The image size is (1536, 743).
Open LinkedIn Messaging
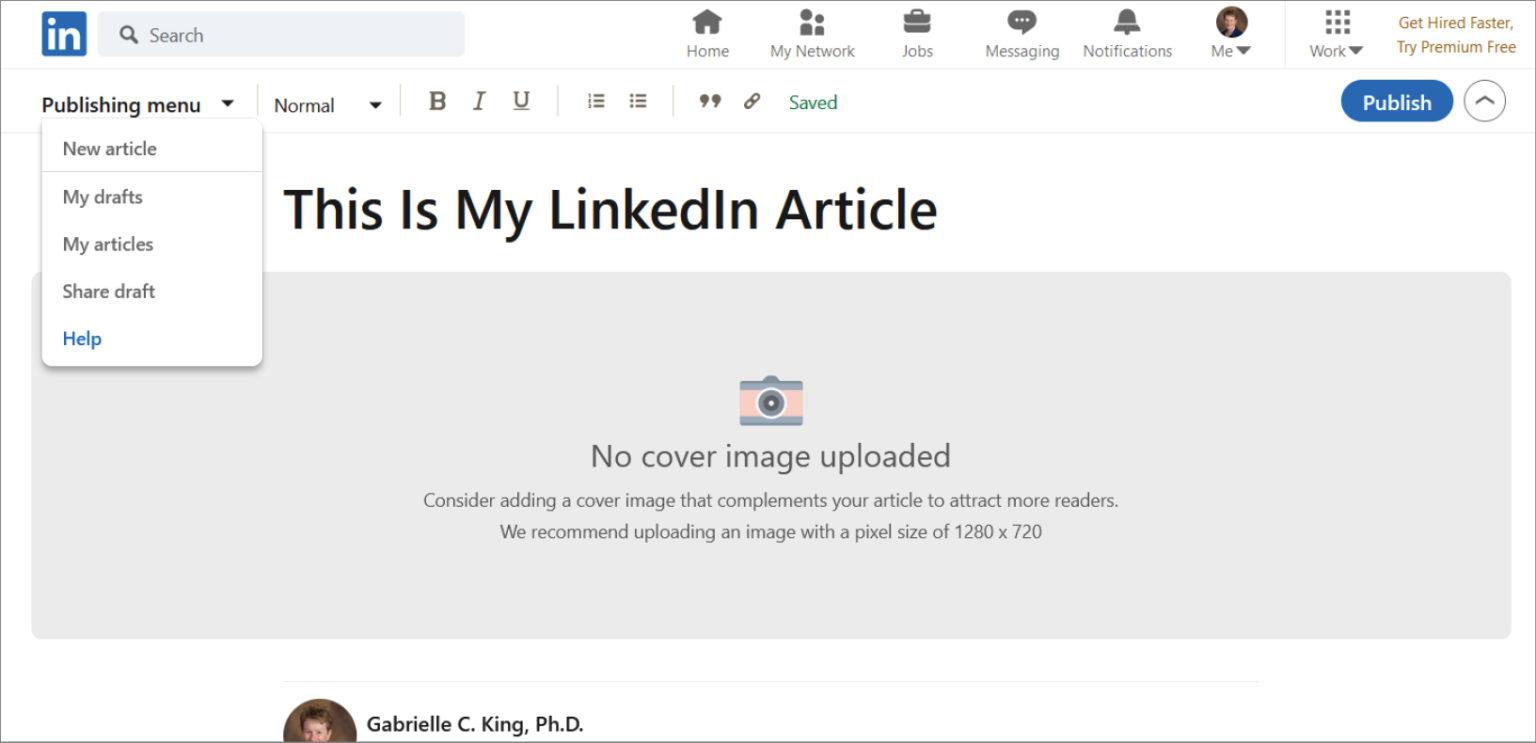pyautogui.click(x=1021, y=33)
